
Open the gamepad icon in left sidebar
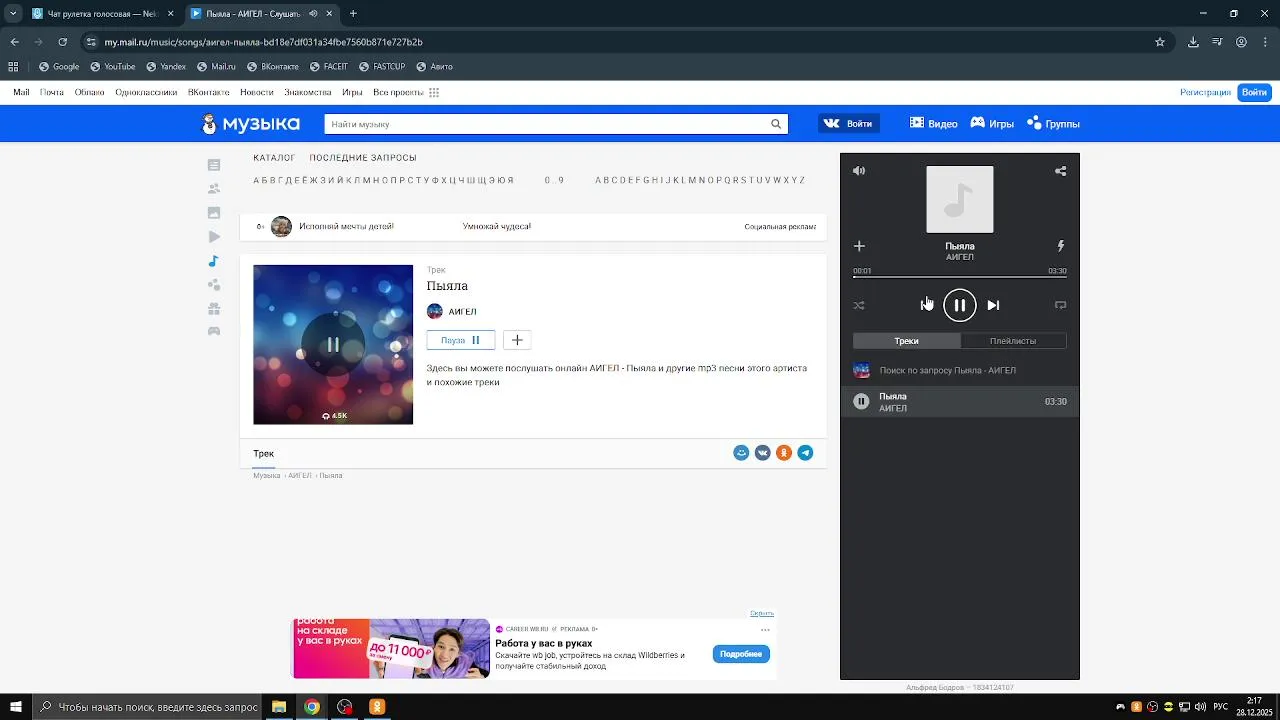(214, 331)
